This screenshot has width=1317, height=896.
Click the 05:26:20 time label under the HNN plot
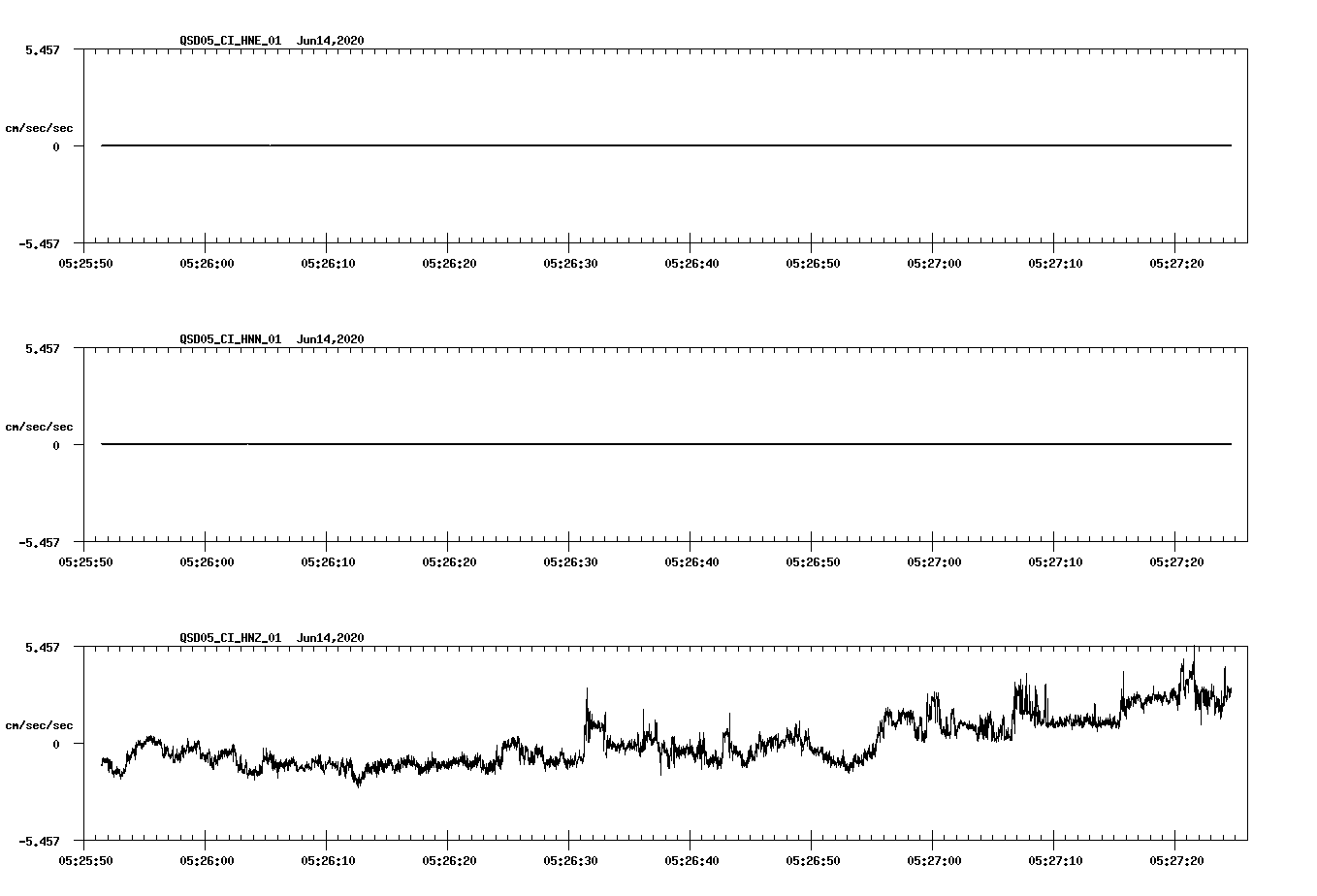pyautogui.click(x=449, y=561)
